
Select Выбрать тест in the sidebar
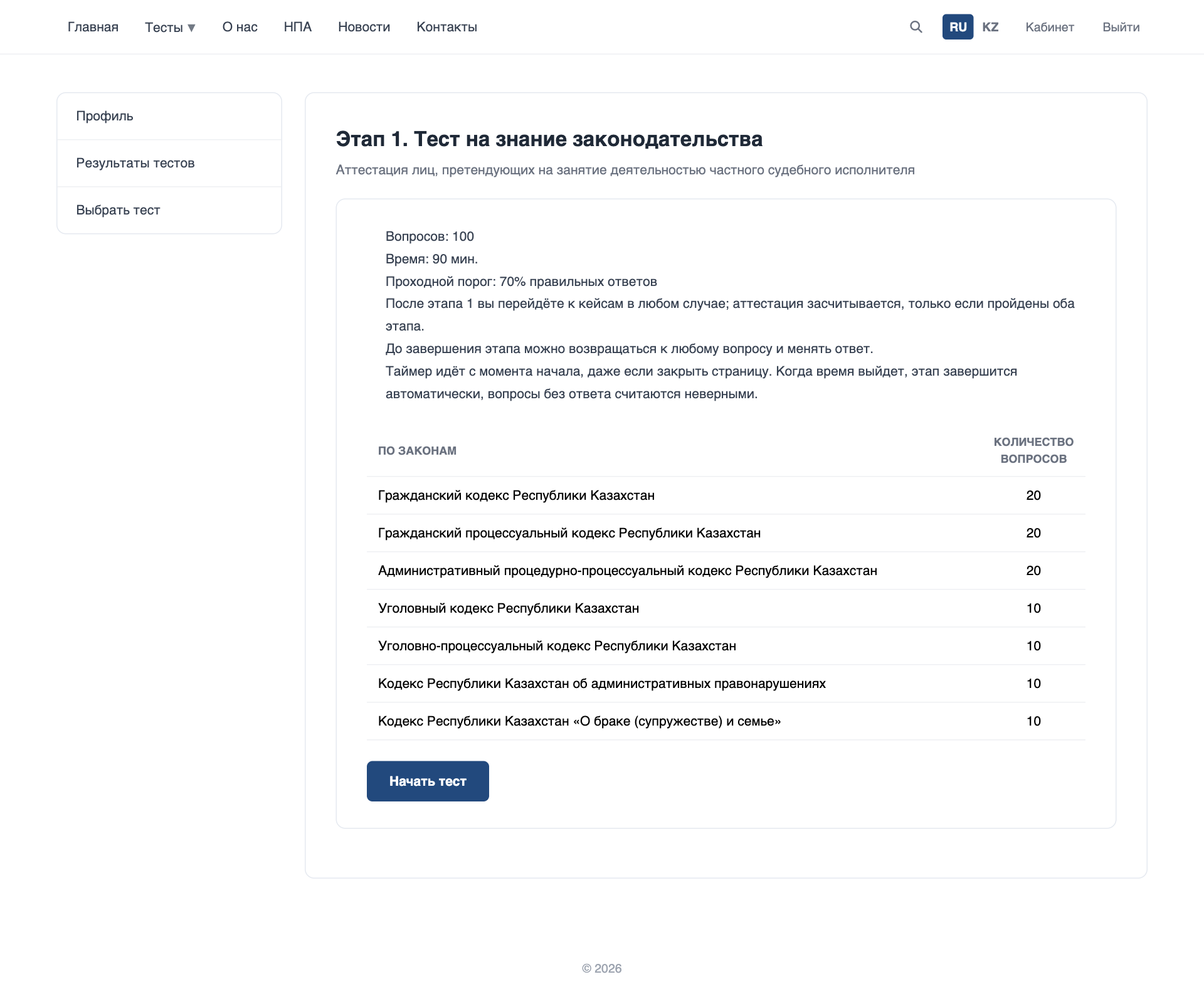tap(169, 210)
